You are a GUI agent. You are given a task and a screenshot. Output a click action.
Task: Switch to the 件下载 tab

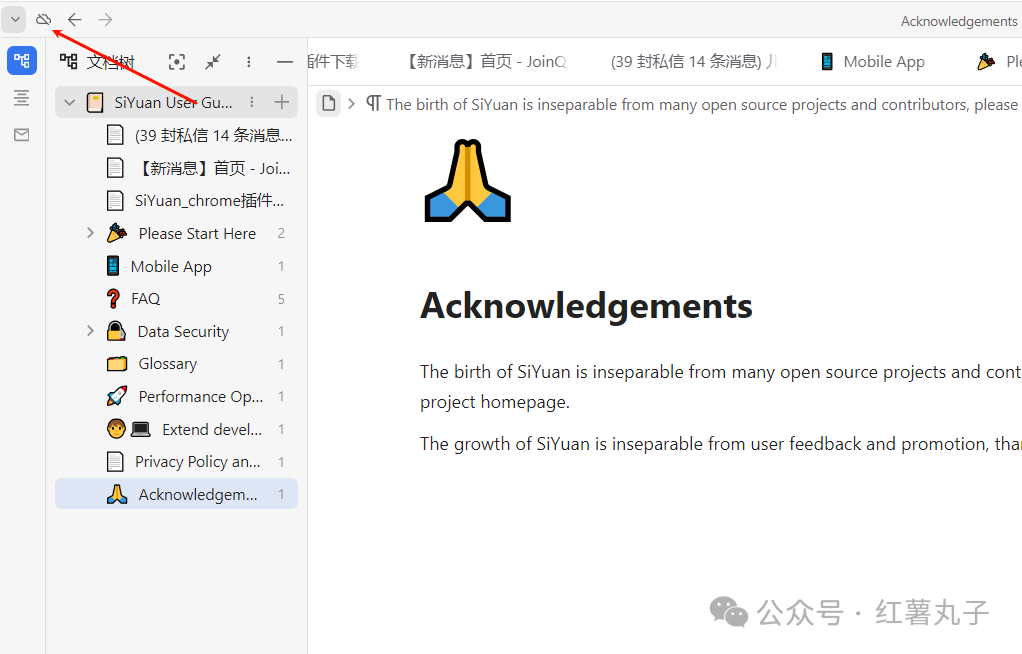(334, 61)
